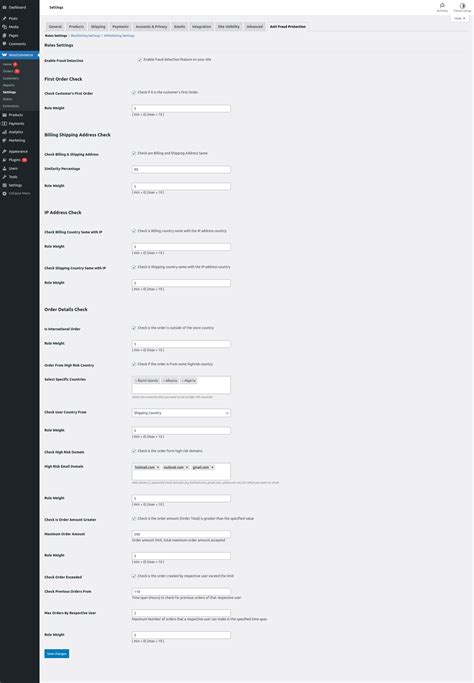
Task: Open the Check User Country From dropdown
Action: (181, 413)
